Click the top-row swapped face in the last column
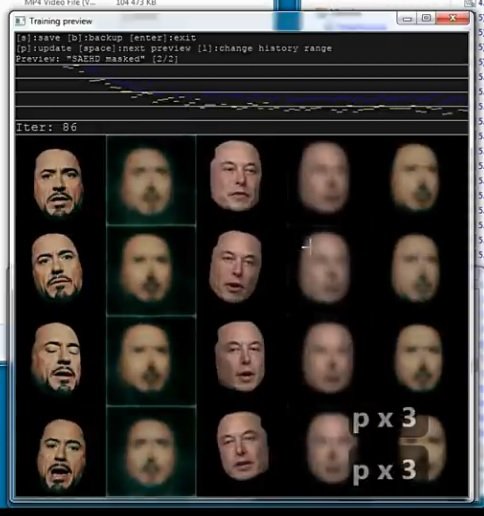 415,178
